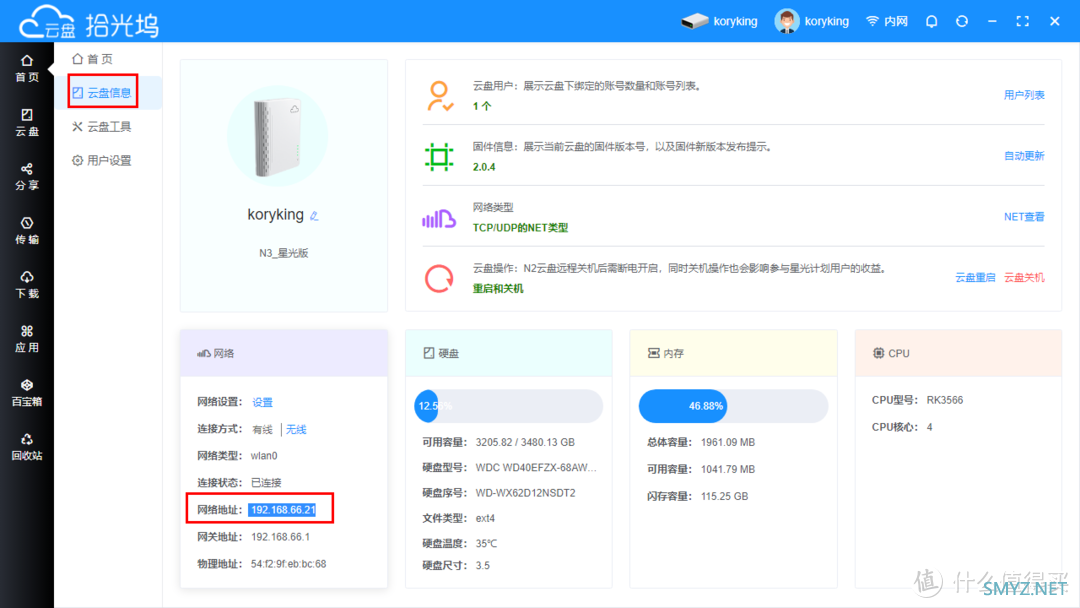Select 用户设置 menu item

102,160
